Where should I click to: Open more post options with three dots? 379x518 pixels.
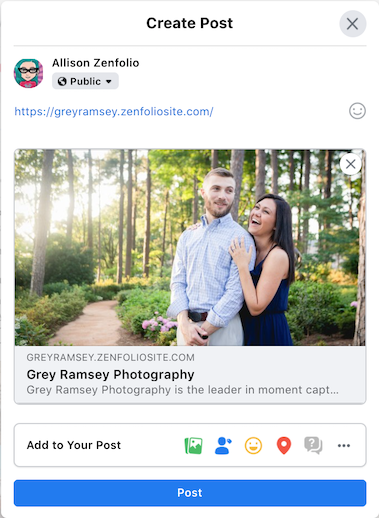click(344, 445)
